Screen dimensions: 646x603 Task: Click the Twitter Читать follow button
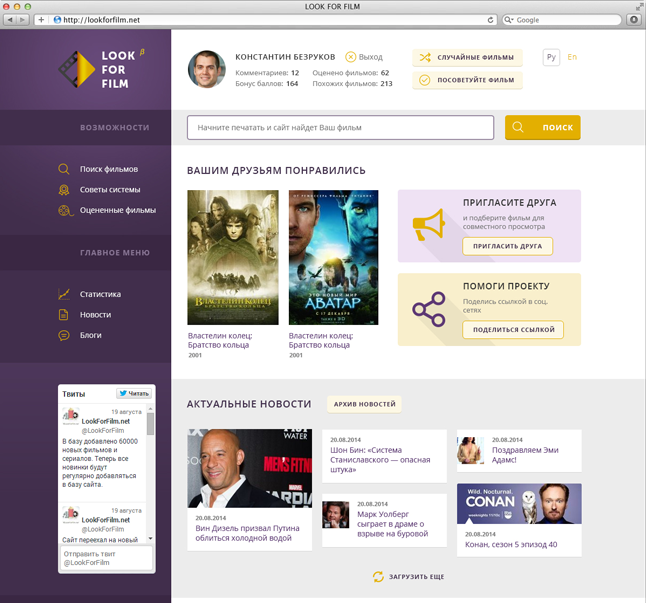click(x=134, y=393)
